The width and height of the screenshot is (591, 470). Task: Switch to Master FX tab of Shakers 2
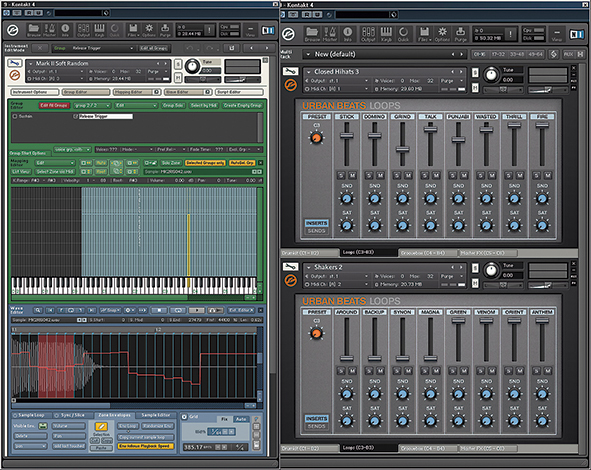(487, 449)
